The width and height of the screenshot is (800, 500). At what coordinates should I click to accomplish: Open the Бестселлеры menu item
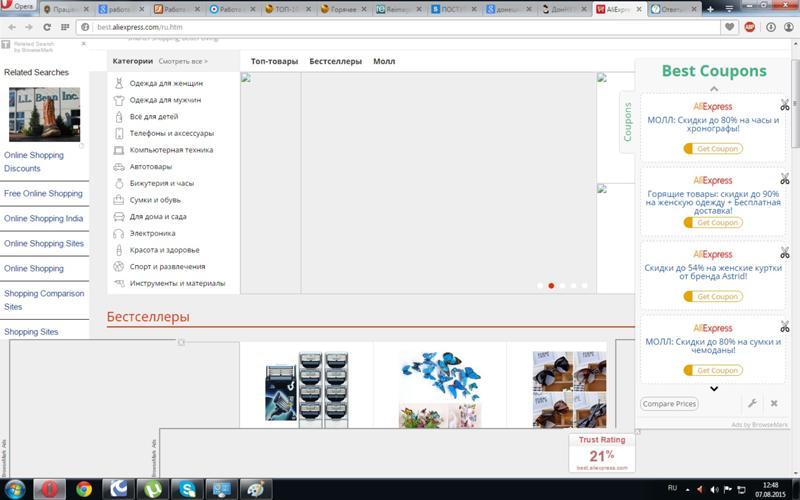(336, 61)
